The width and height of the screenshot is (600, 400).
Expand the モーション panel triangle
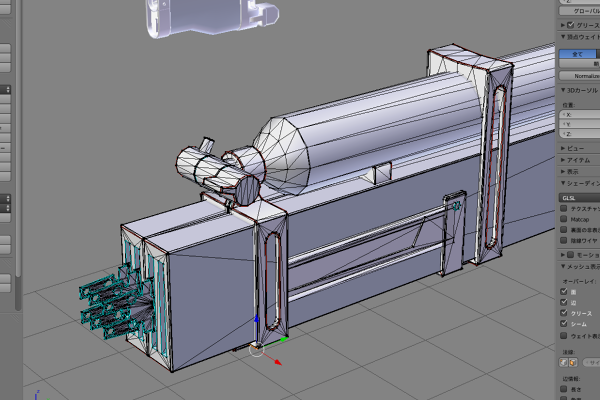[x=563, y=255]
